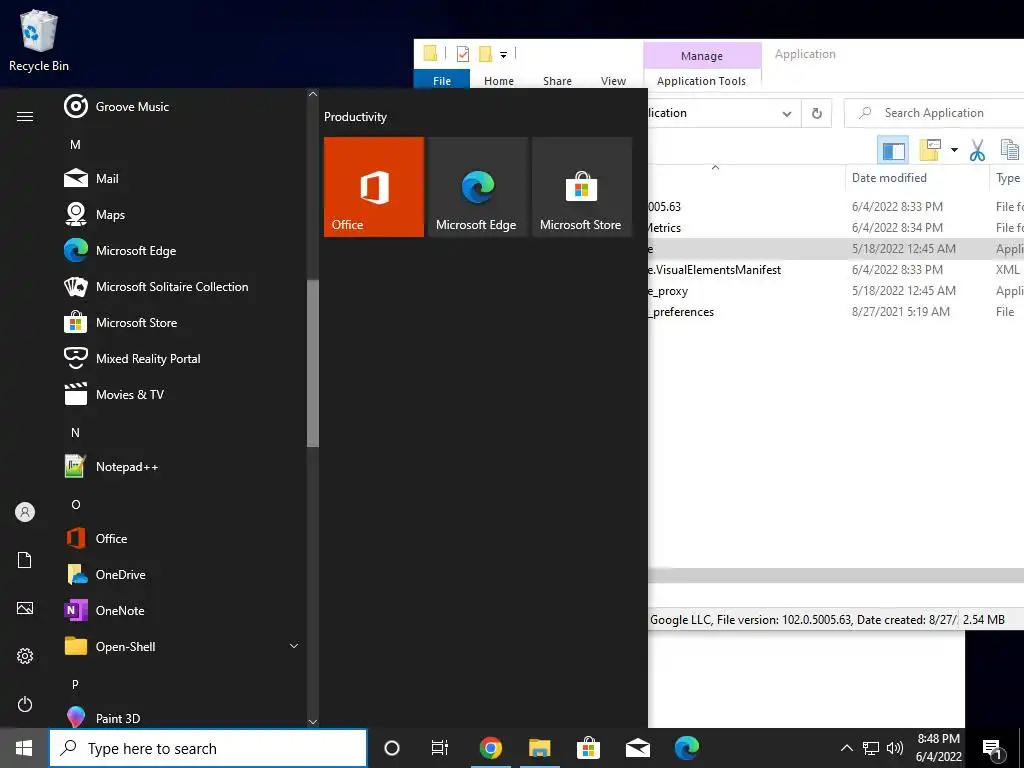The width and height of the screenshot is (1024, 768).
Task: Launch Microsoft Solitaire Collection
Action: pos(183,287)
